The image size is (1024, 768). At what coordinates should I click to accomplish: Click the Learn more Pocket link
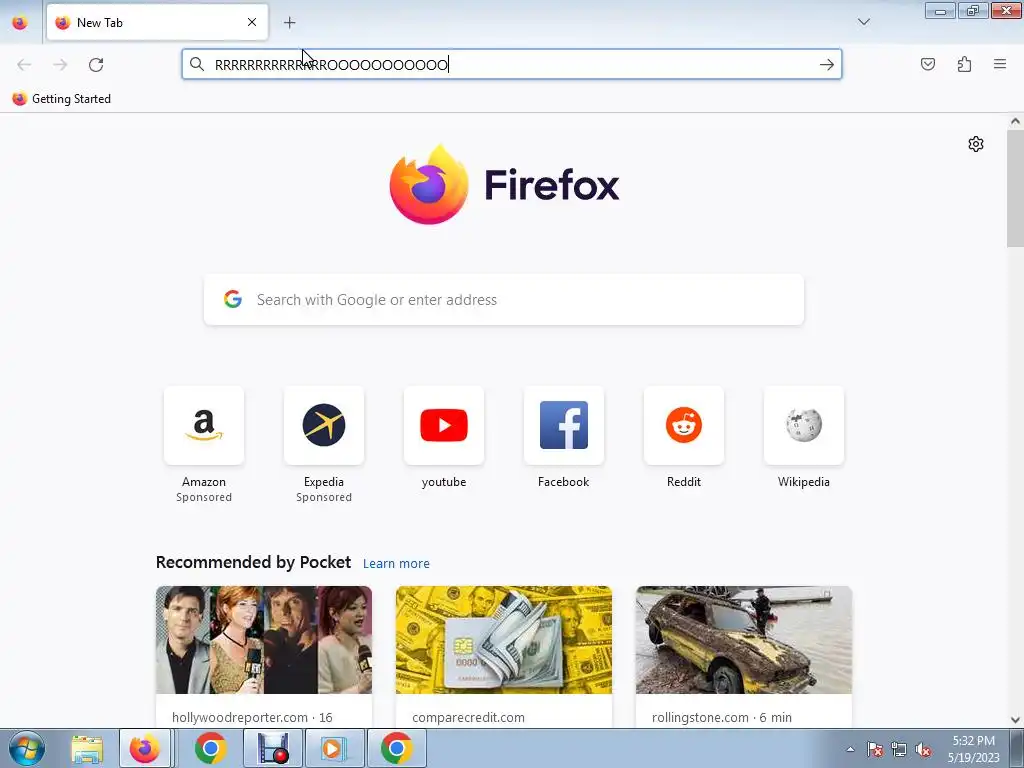396,564
